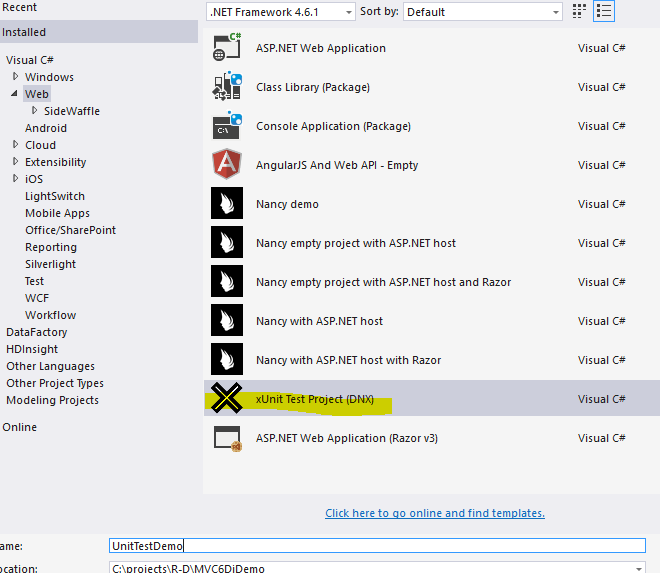Click the Nancy demo flame icon
Image resolution: width=660 pixels, height=573 pixels.
click(x=227, y=203)
